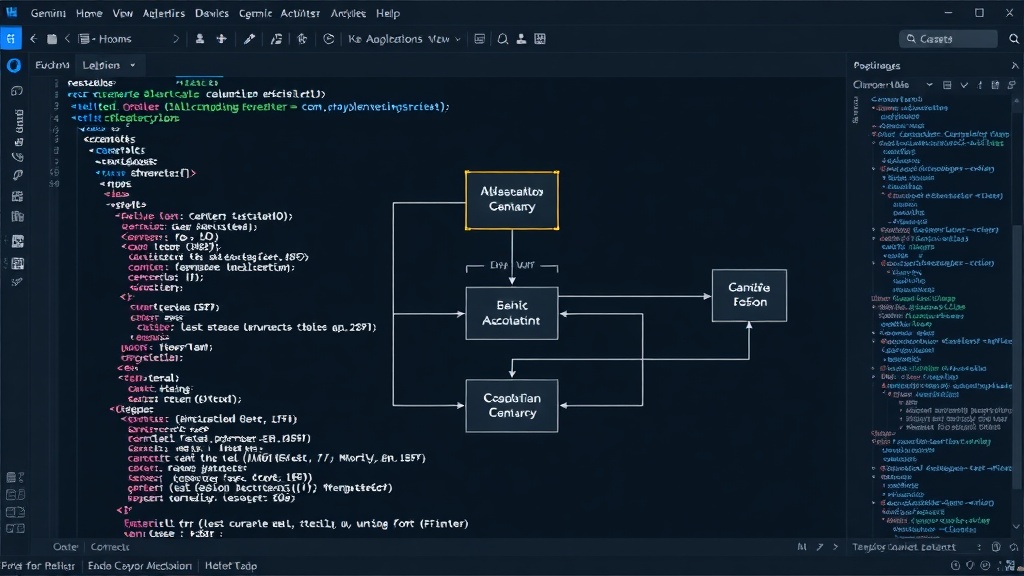Click the circular run icon in toolbar

328,39
